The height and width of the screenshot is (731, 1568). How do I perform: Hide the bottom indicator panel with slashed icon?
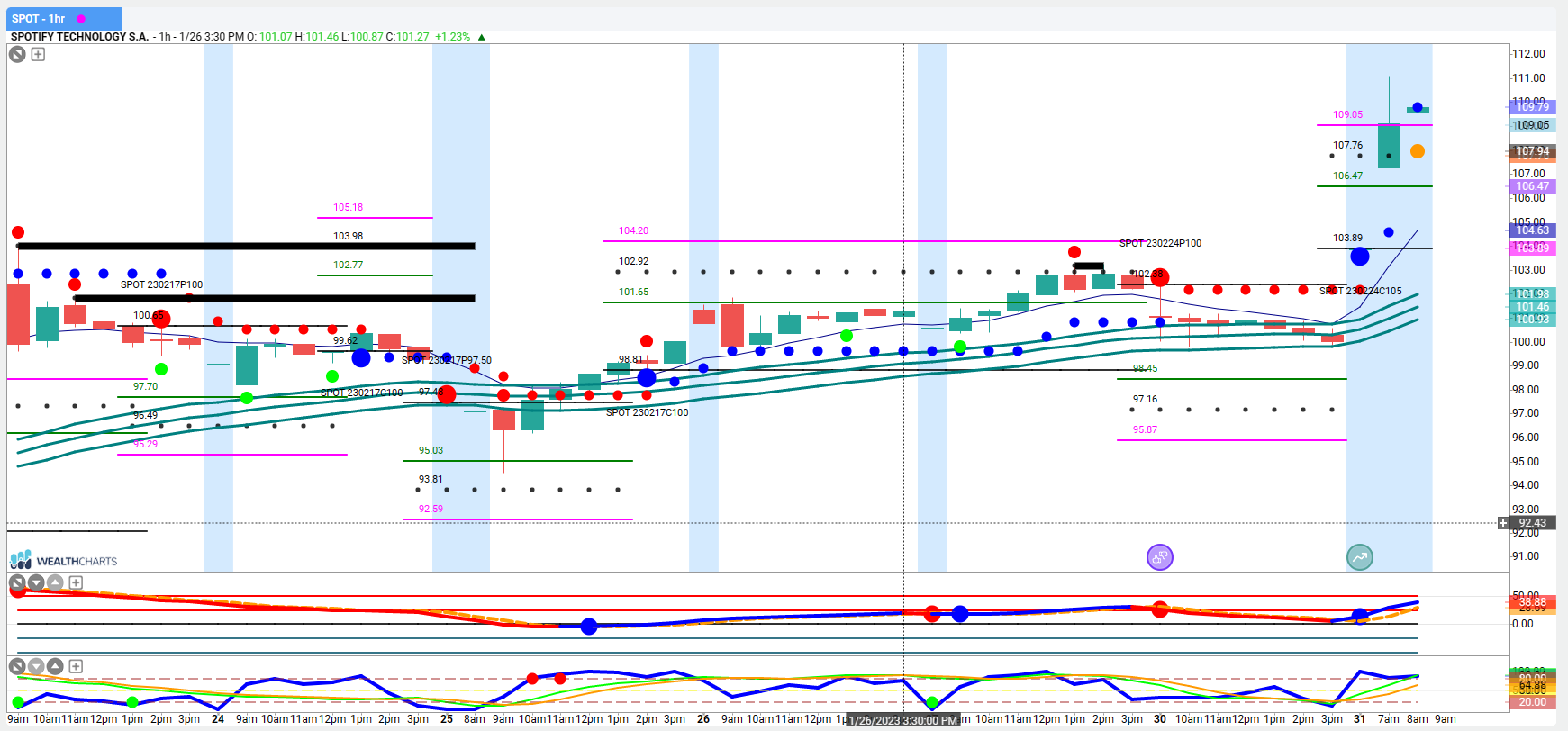17,666
